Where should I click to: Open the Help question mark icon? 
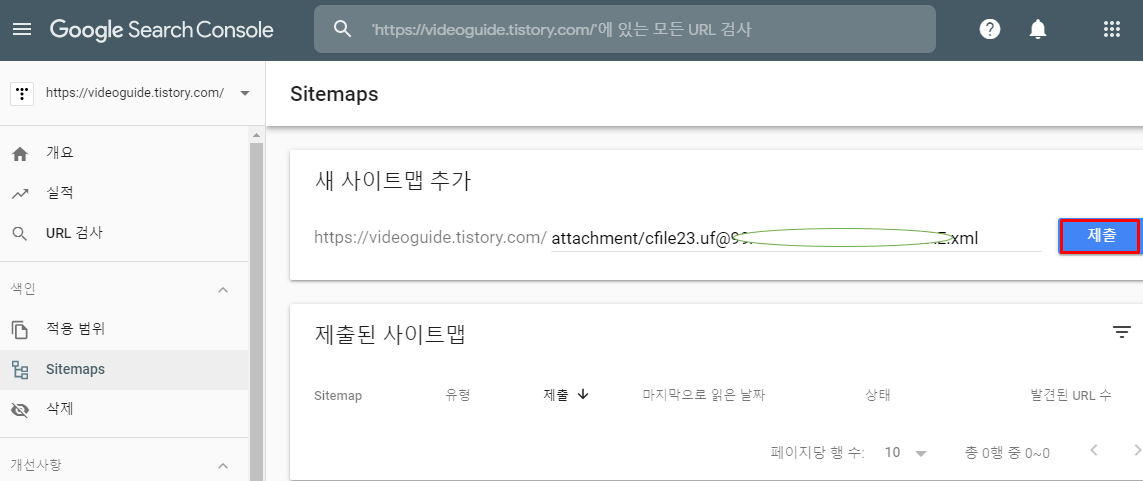pyautogui.click(x=990, y=29)
